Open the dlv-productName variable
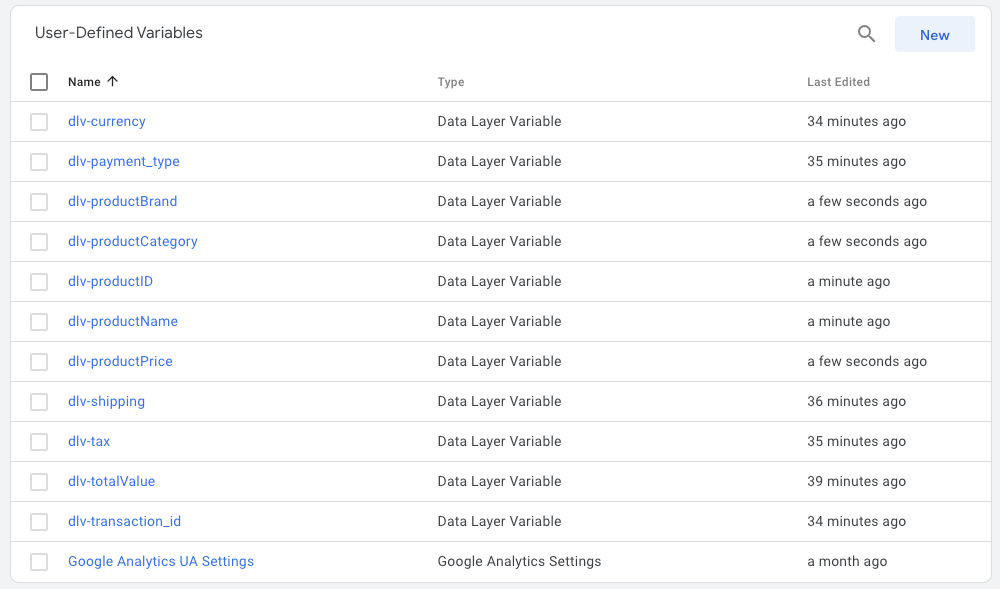The height and width of the screenshot is (589, 1000). (x=122, y=321)
